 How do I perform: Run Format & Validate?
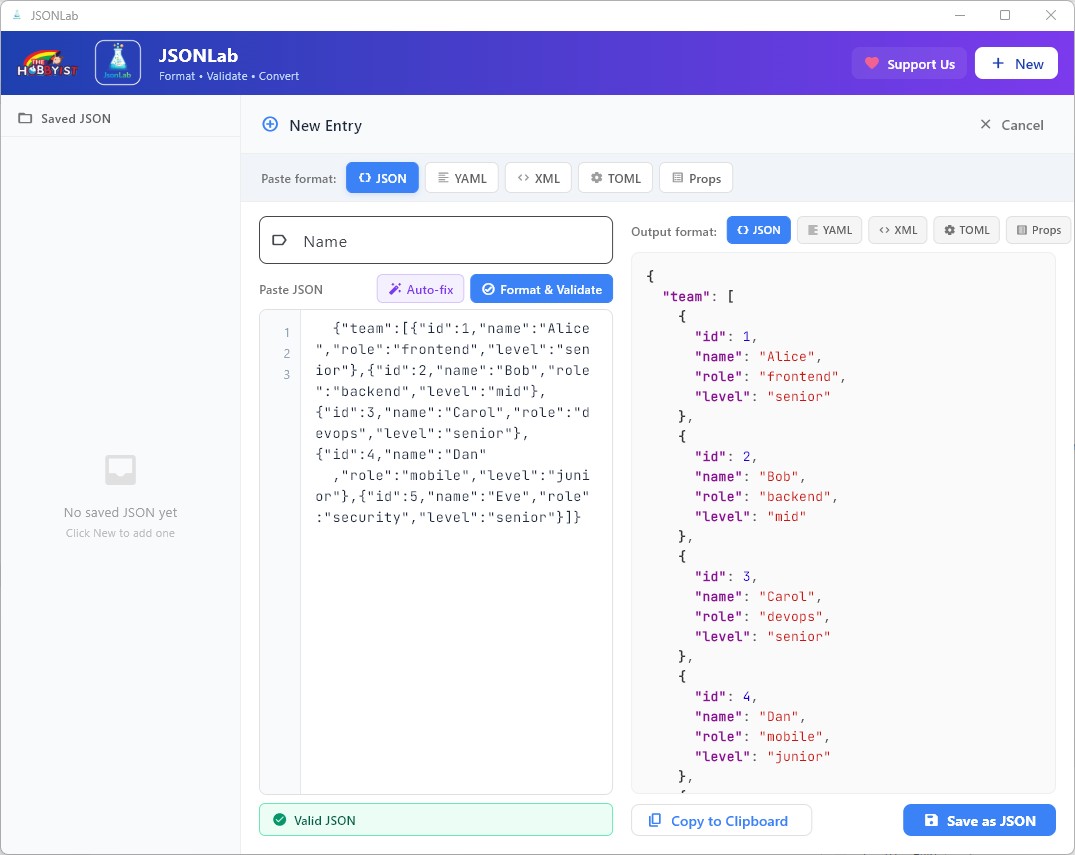(541, 289)
